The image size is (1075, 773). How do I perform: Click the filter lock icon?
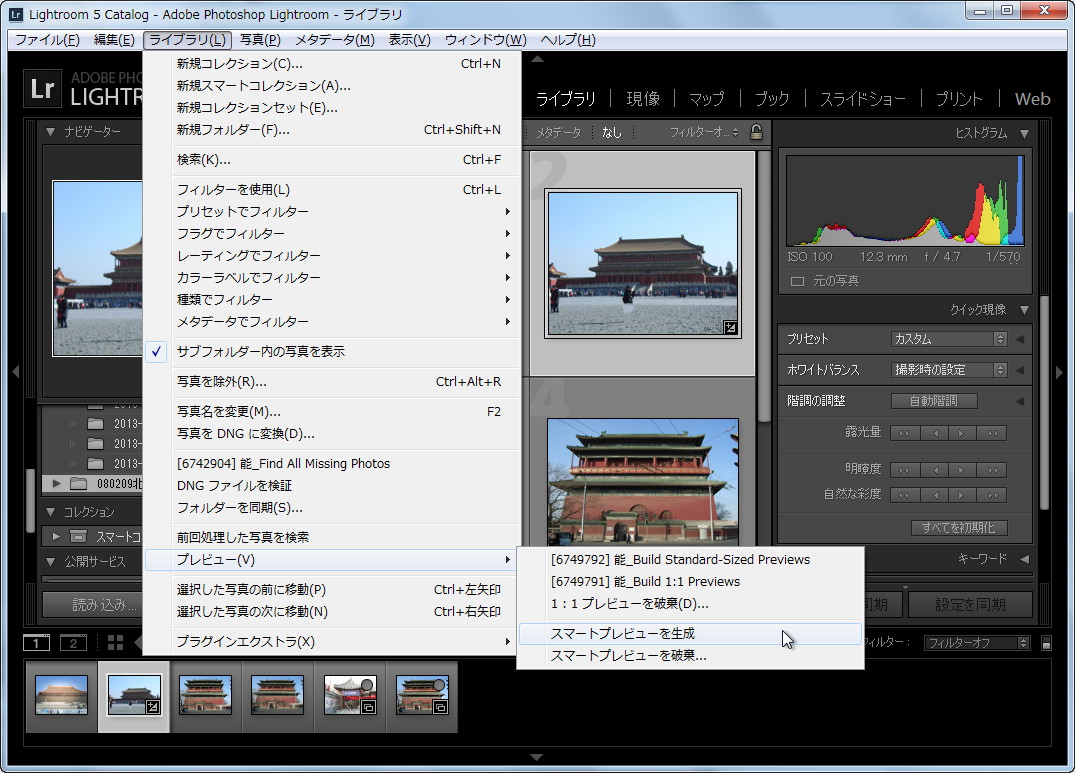[x=756, y=132]
